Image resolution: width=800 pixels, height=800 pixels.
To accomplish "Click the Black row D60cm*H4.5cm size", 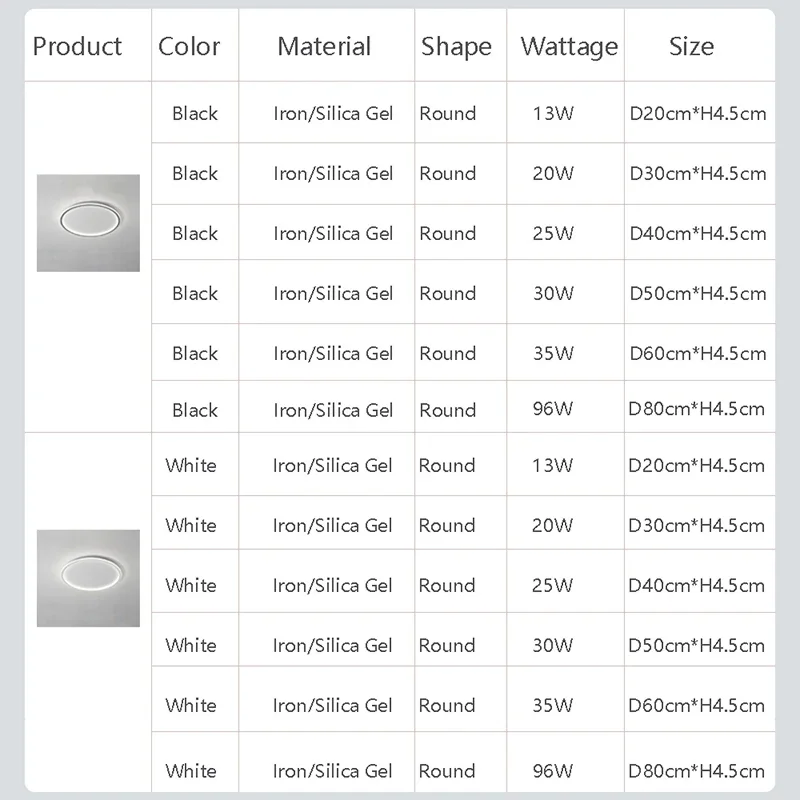I will [698, 354].
